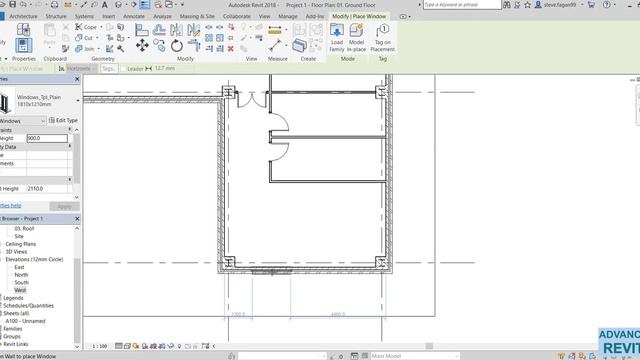Open the Cope tool dropdown arrow
This screenshot has width=640, height=360.
tap(101, 27)
